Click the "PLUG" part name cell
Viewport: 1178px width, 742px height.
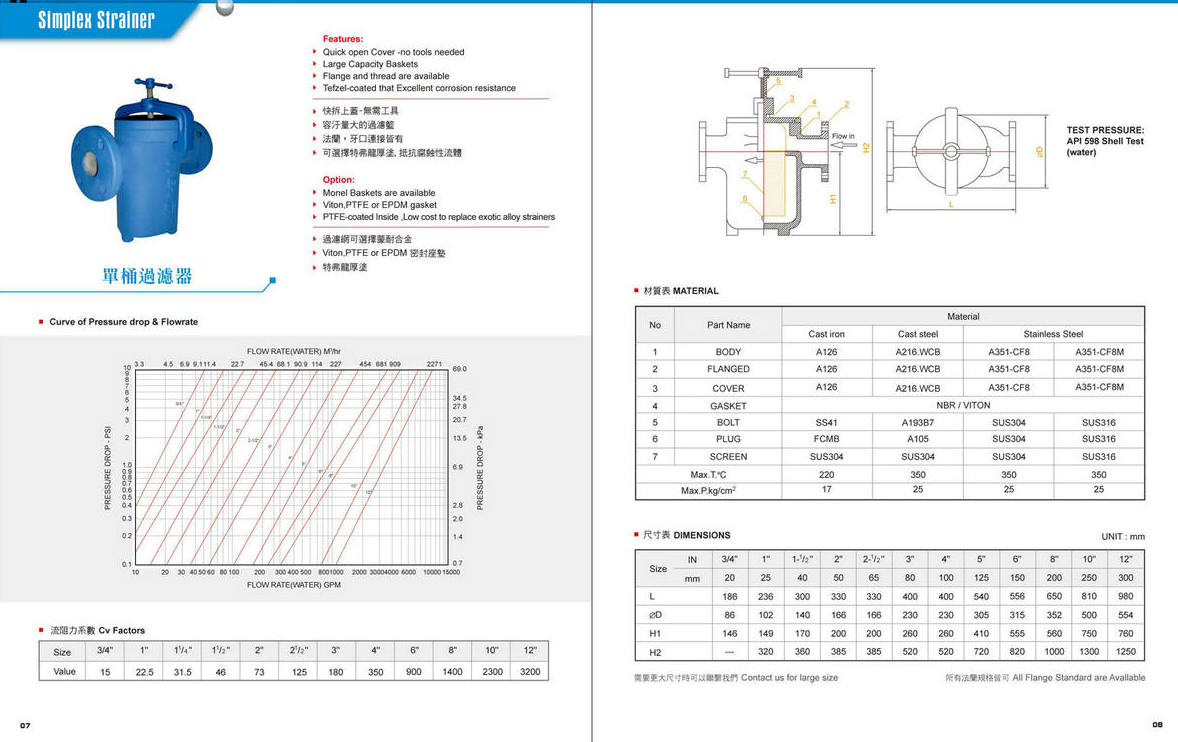point(728,439)
